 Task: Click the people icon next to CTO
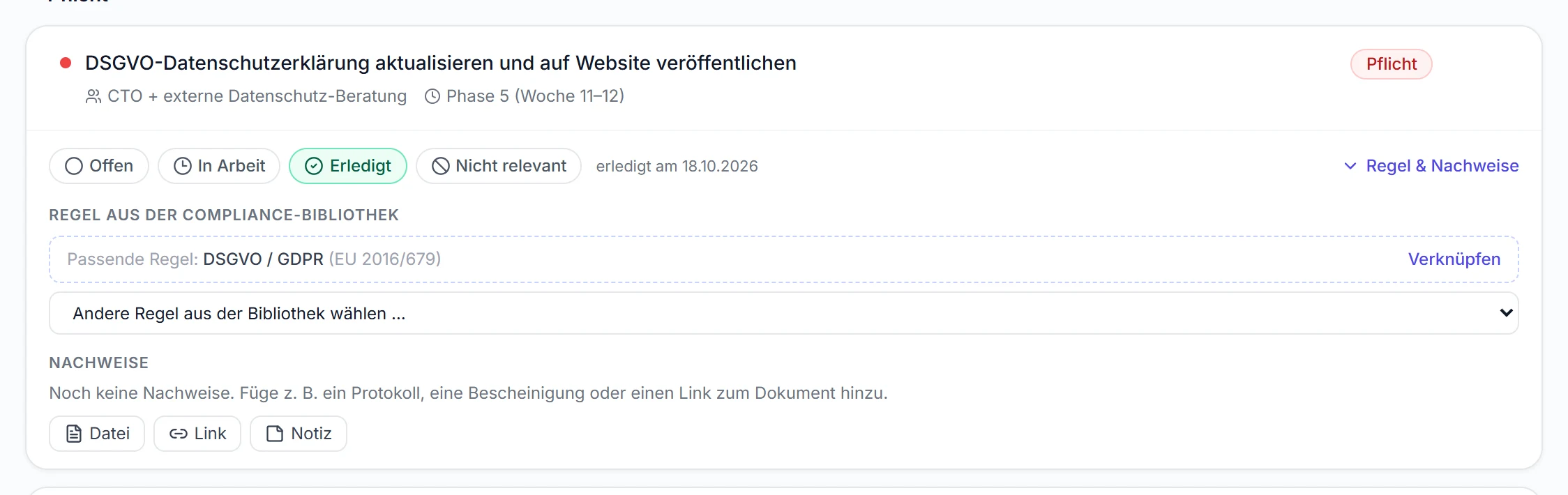pyautogui.click(x=93, y=96)
